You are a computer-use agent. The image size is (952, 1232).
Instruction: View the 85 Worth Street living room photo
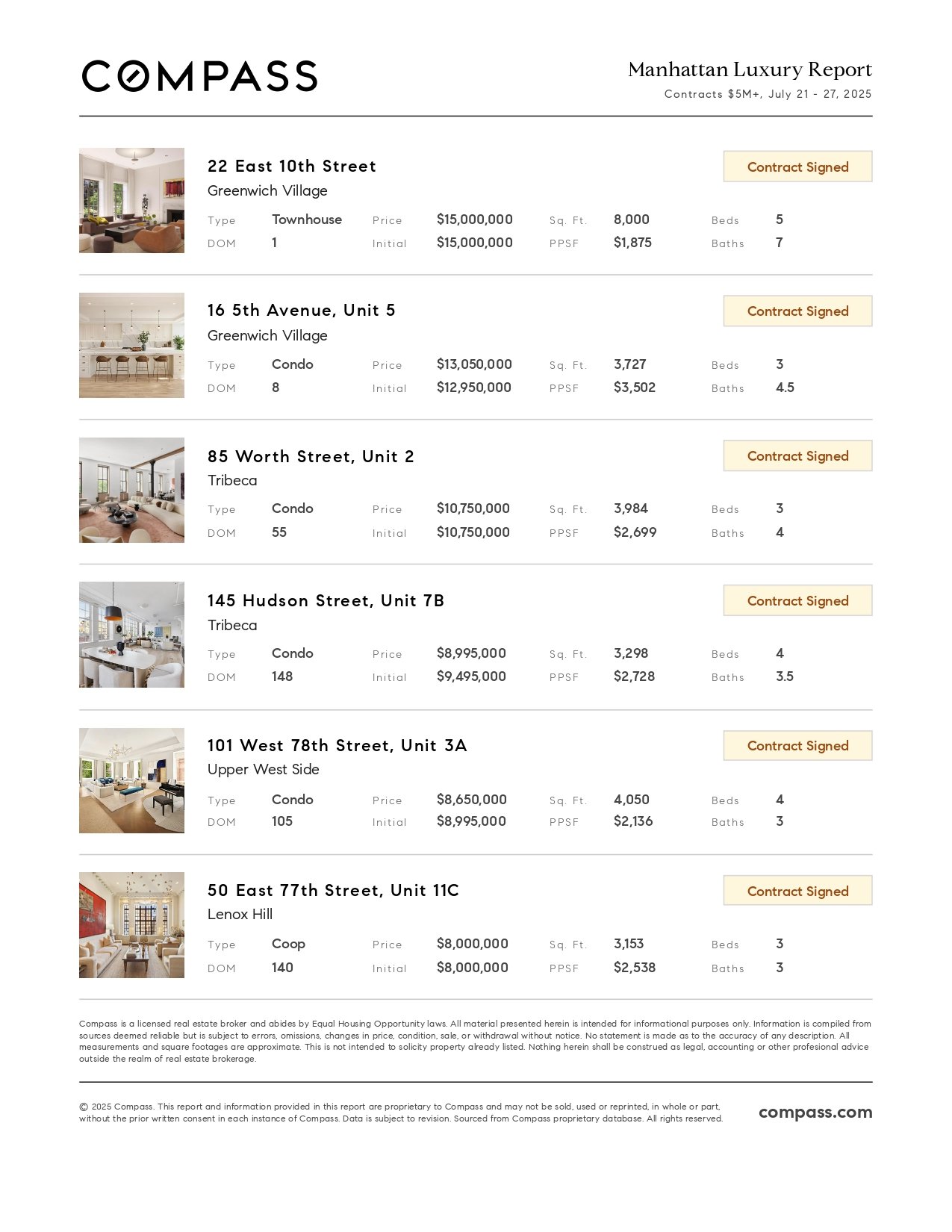point(131,490)
